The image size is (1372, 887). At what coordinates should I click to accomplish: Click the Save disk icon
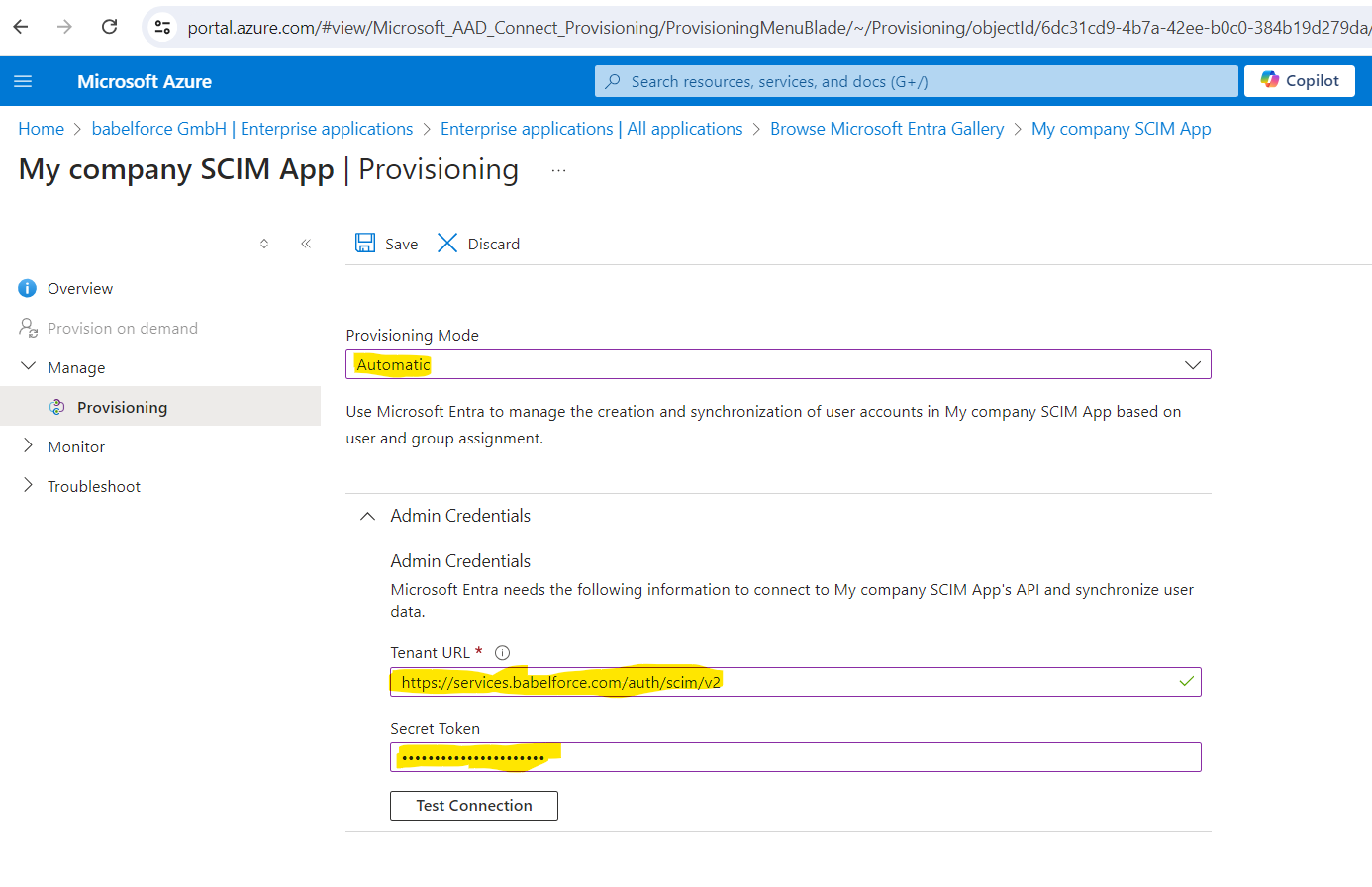coord(365,243)
